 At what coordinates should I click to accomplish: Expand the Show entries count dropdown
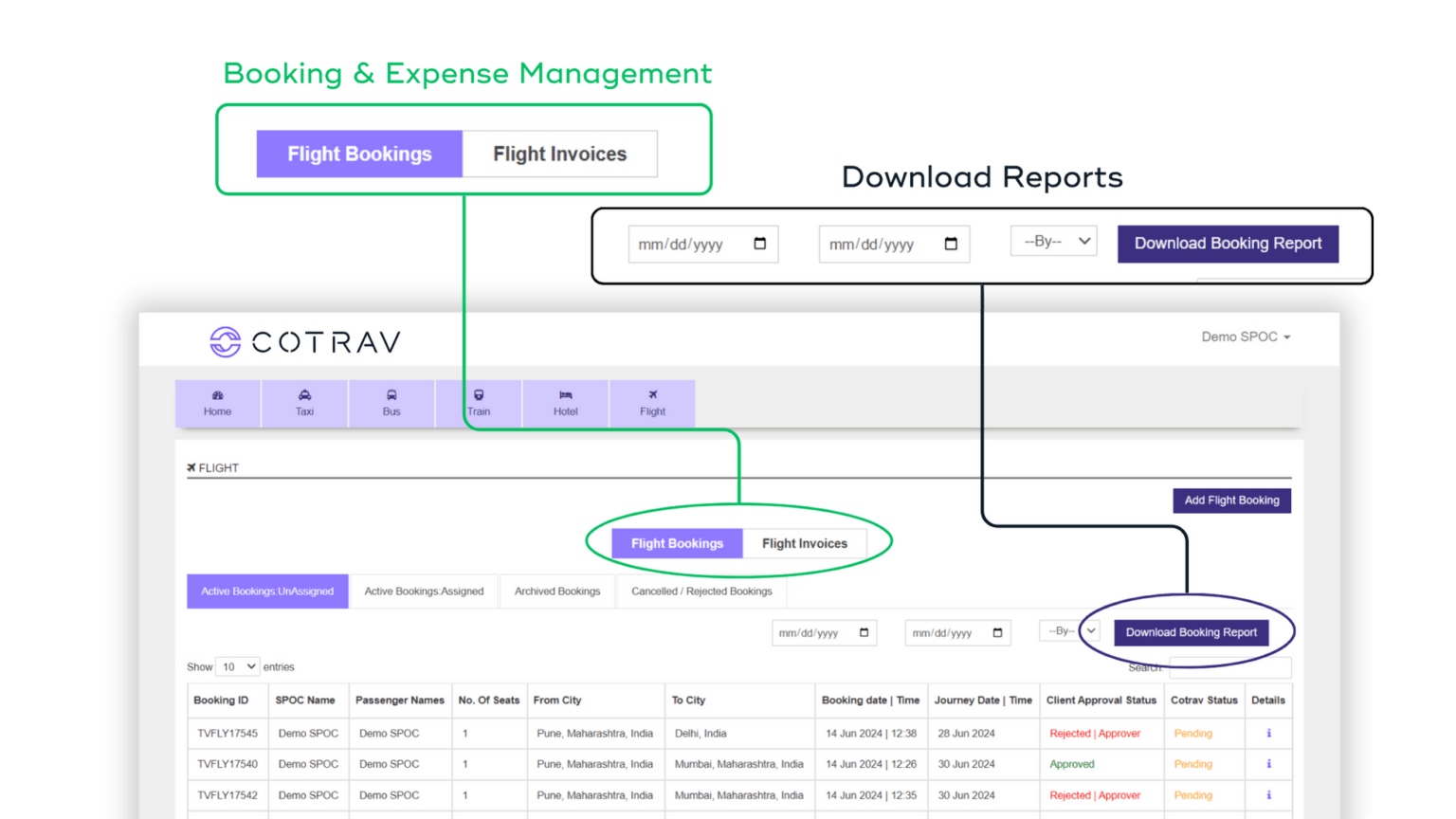tap(238, 667)
